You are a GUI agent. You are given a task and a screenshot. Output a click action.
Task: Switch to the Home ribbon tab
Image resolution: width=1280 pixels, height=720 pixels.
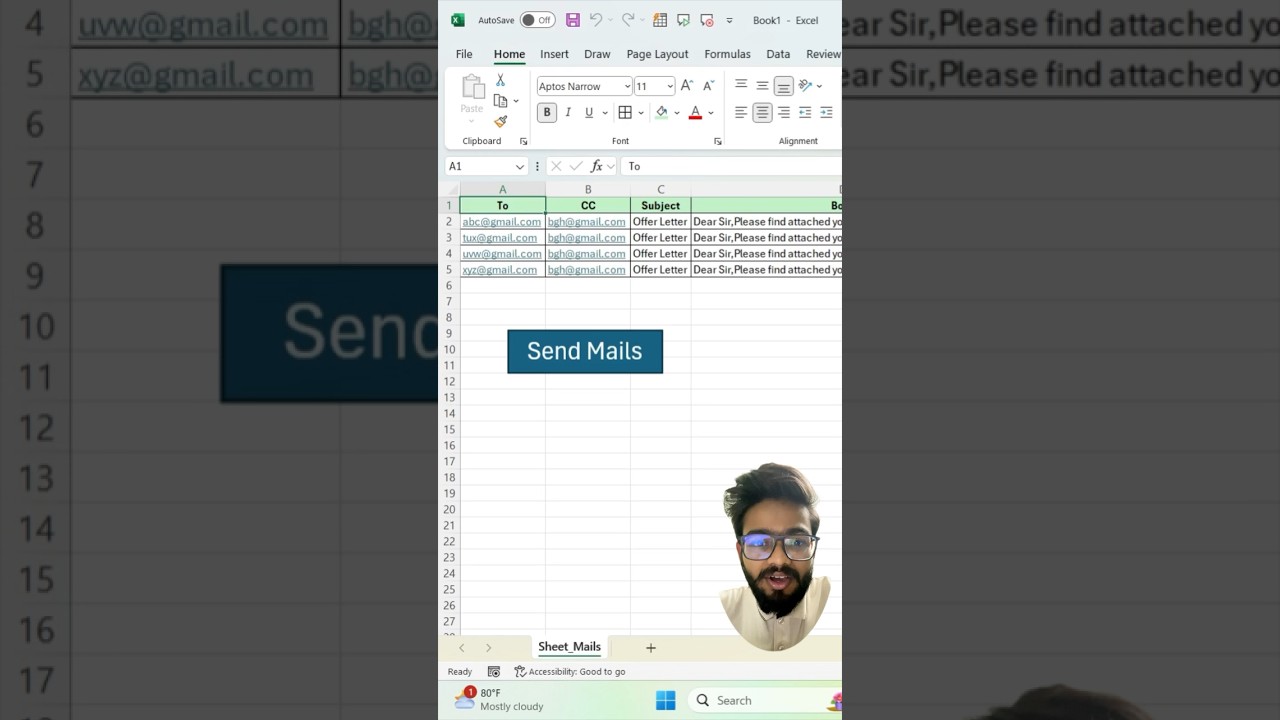click(509, 54)
